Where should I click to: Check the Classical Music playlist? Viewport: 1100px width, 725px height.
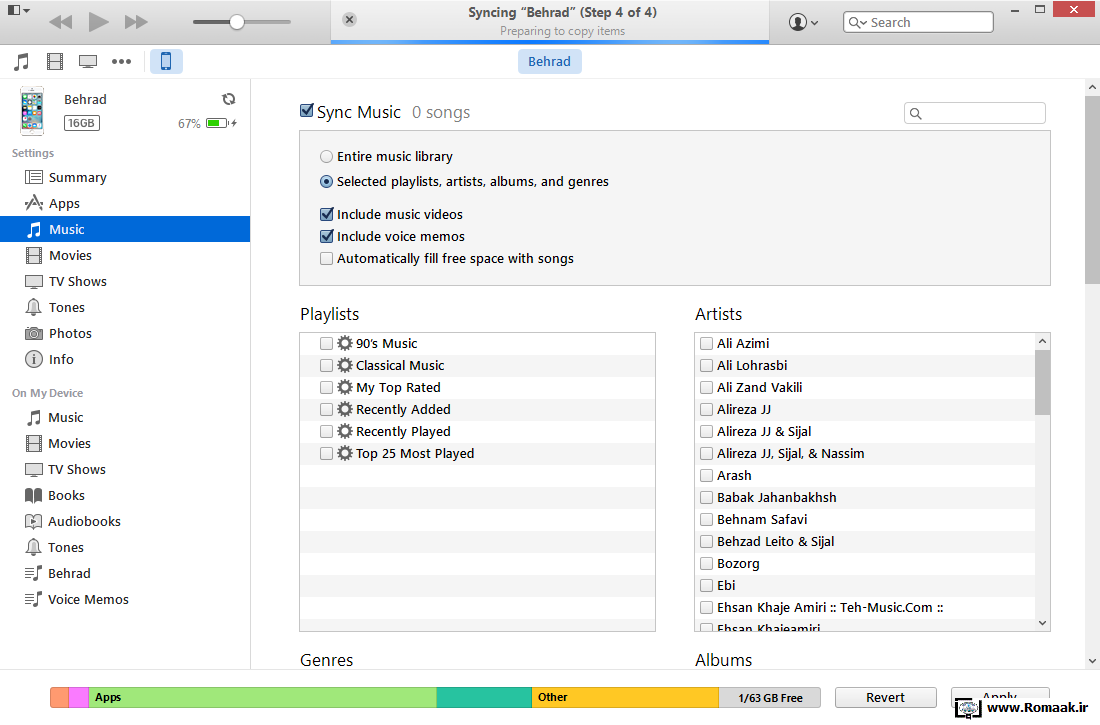pyautogui.click(x=326, y=366)
